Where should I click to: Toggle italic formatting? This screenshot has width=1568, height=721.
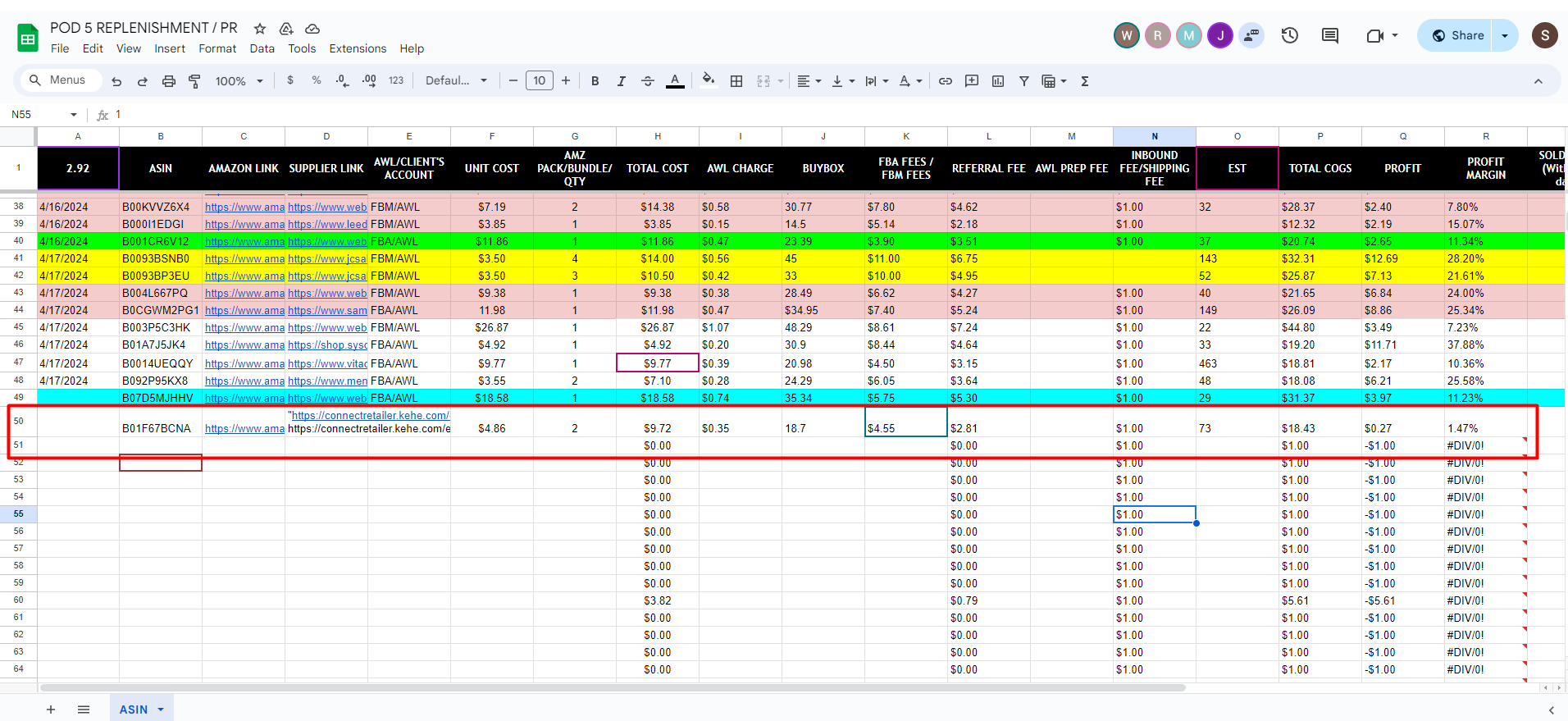622,81
